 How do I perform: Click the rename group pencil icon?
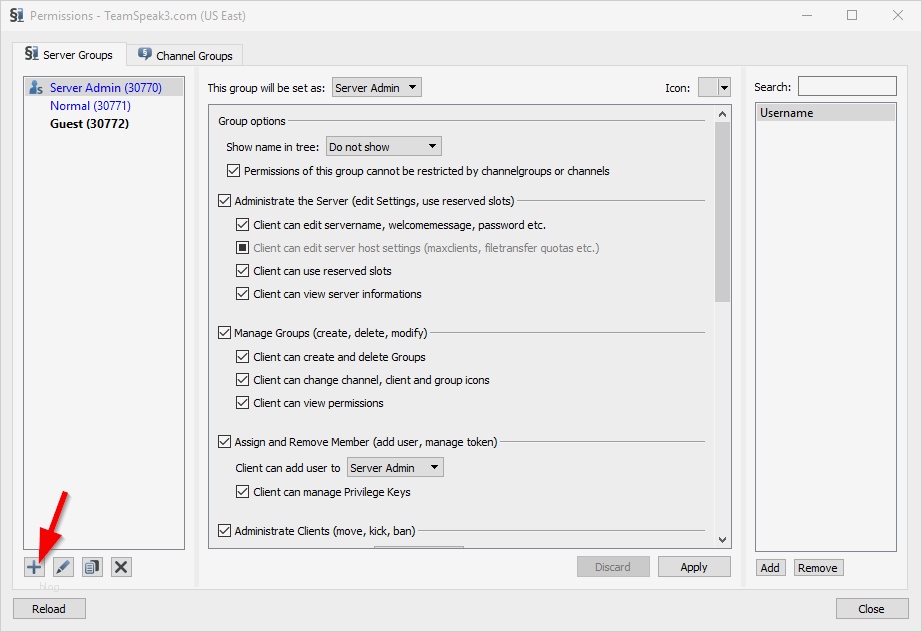pyautogui.click(x=63, y=567)
